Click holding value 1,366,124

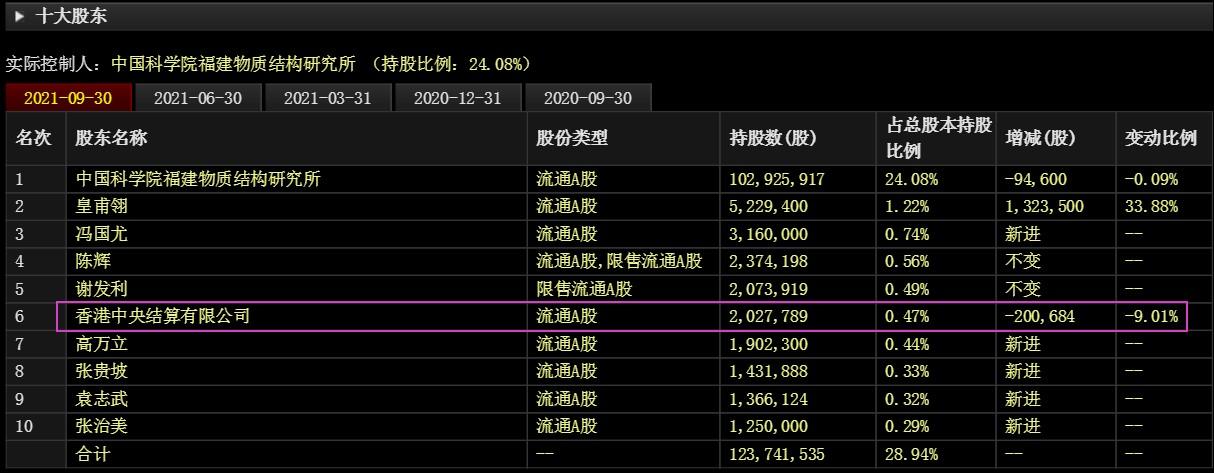[x=767, y=399]
